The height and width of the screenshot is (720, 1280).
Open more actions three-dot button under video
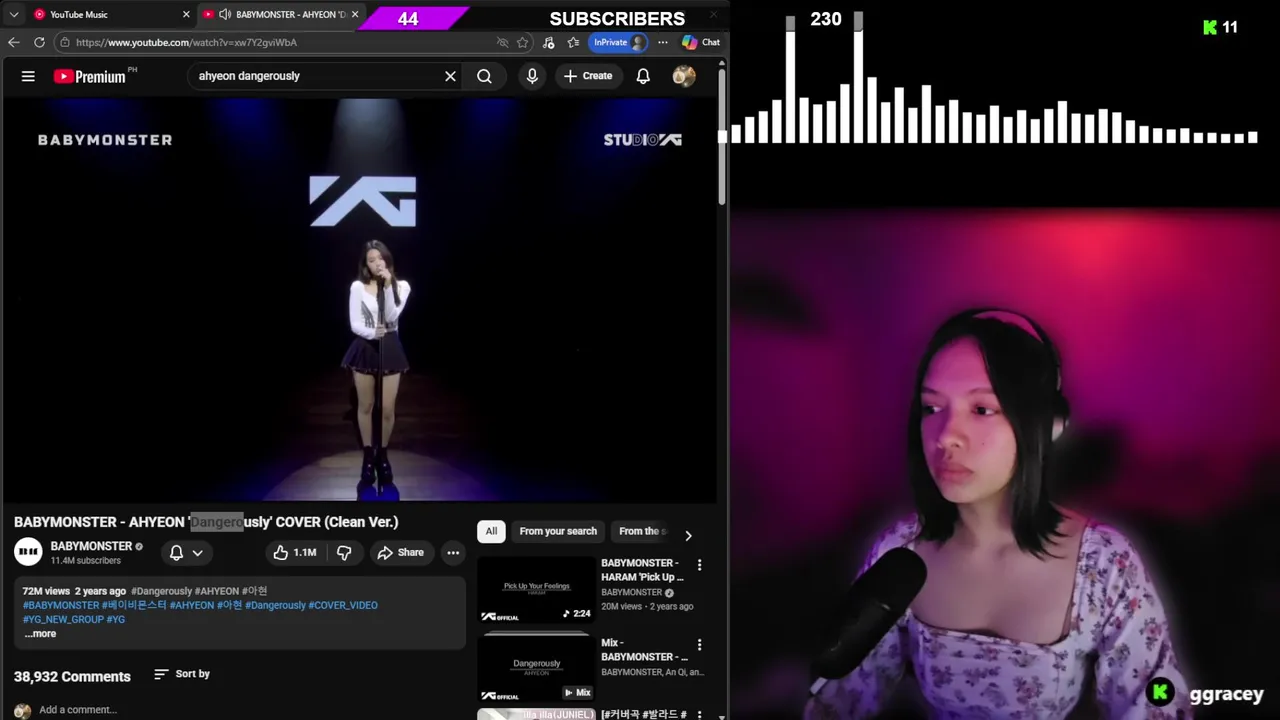[x=453, y=552]
